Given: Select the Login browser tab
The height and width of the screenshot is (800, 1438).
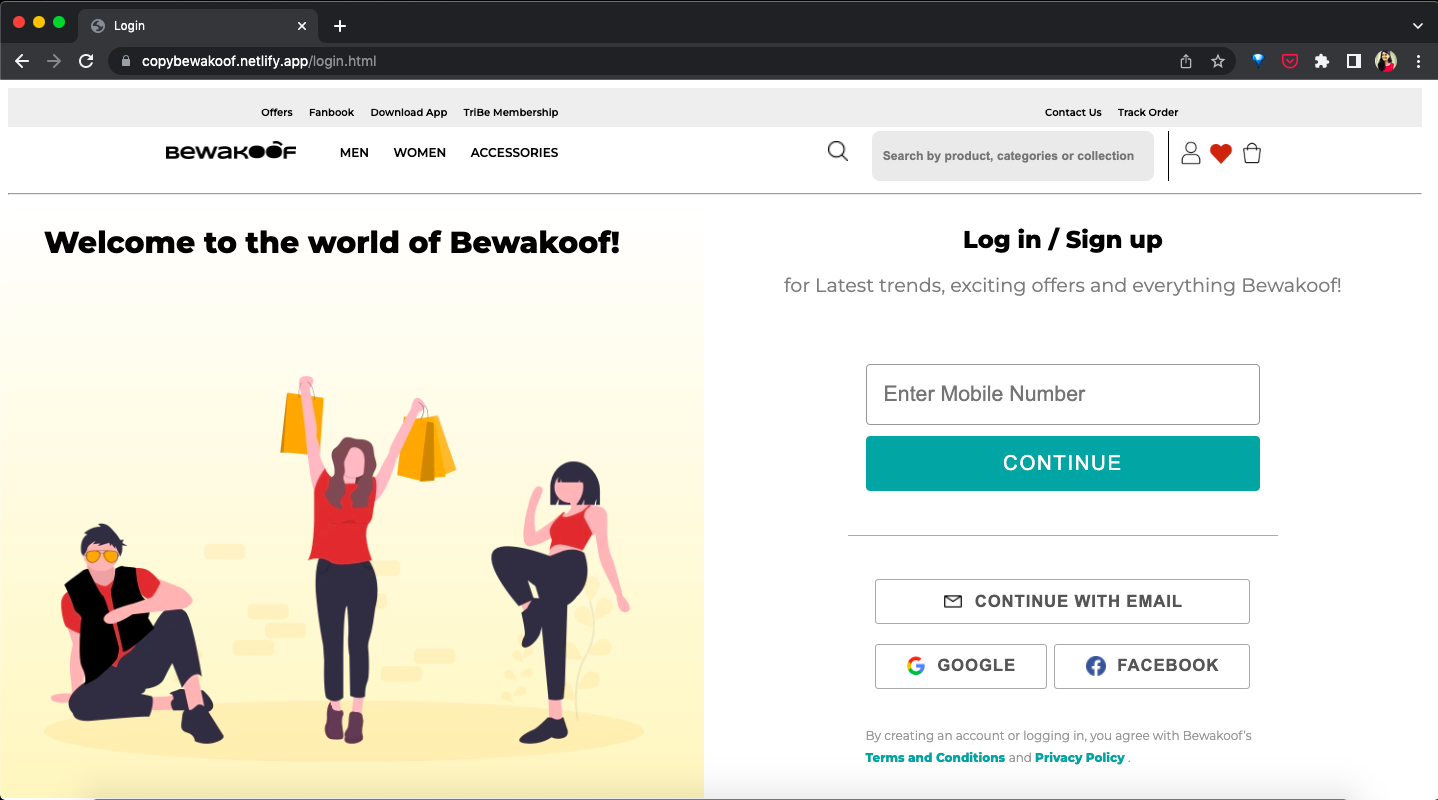Looking at the screenshot, I should click(x=197, y=26).
